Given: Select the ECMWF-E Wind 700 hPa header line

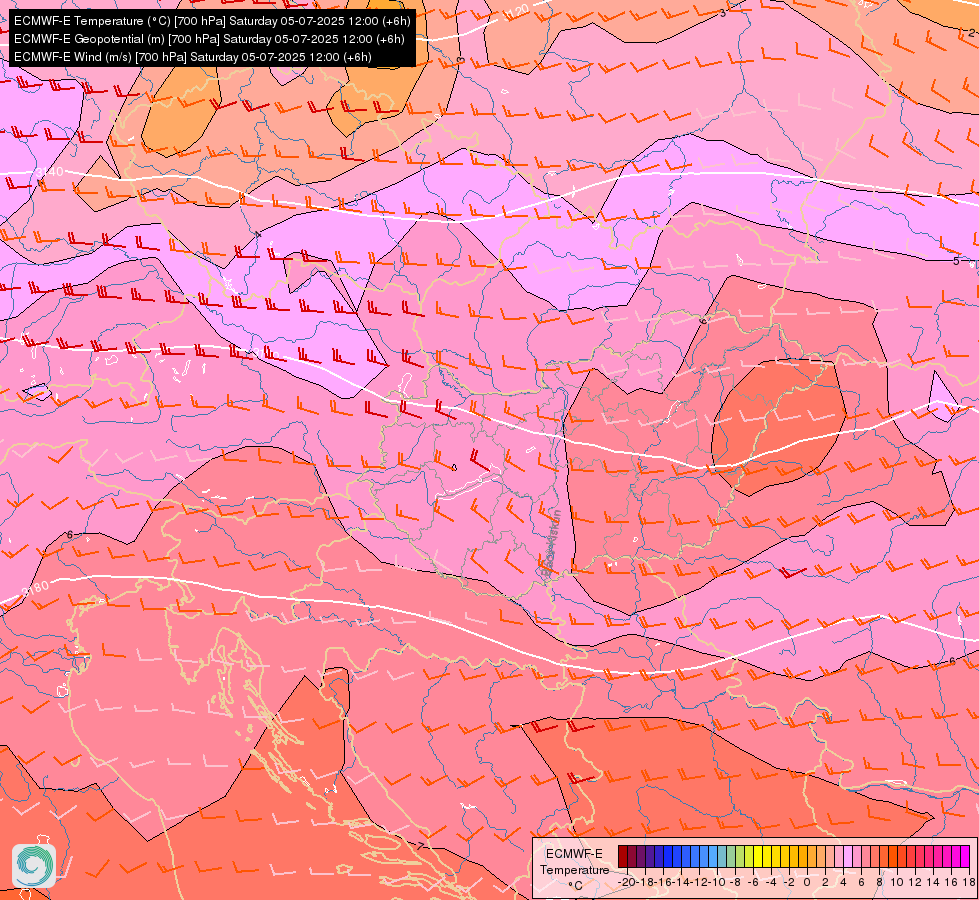Looking at the screenshot, I should [193, 57].
